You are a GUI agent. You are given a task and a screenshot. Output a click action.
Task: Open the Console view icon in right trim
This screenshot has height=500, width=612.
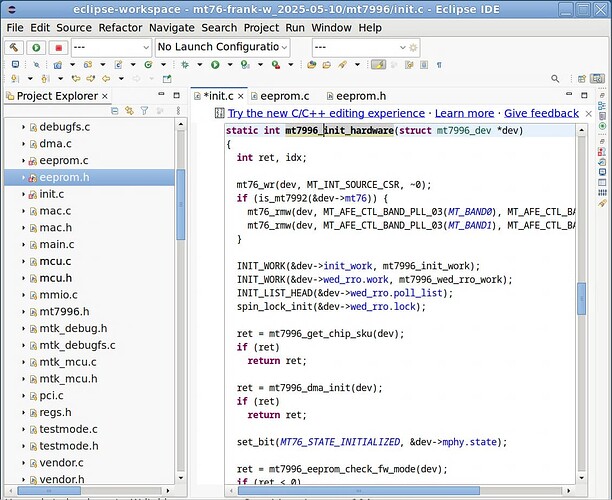(x=602, y=172)
